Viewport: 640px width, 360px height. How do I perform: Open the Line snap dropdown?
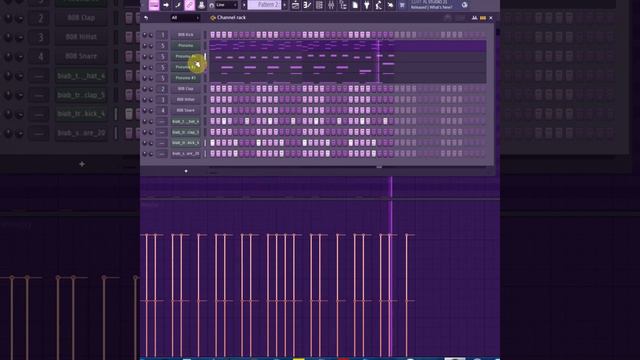227,5
